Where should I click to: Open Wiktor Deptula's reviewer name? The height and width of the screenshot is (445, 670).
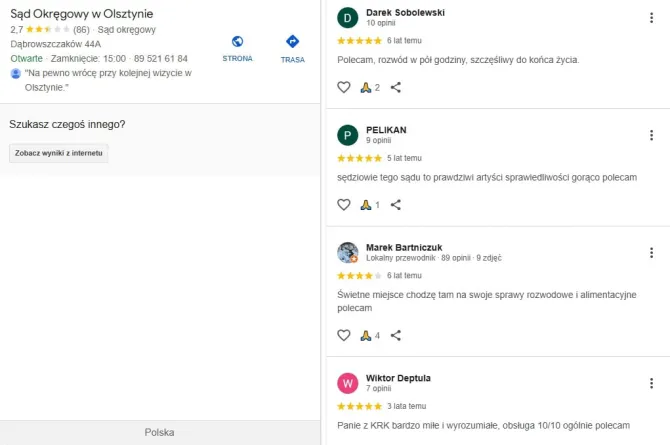[398, 378]
